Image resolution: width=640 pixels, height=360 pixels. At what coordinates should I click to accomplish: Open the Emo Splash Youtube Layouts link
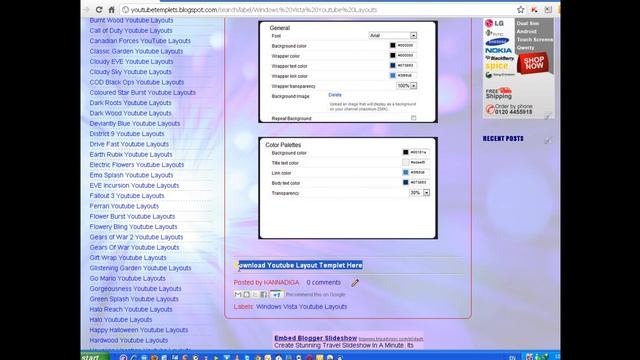tap(131, 175)
